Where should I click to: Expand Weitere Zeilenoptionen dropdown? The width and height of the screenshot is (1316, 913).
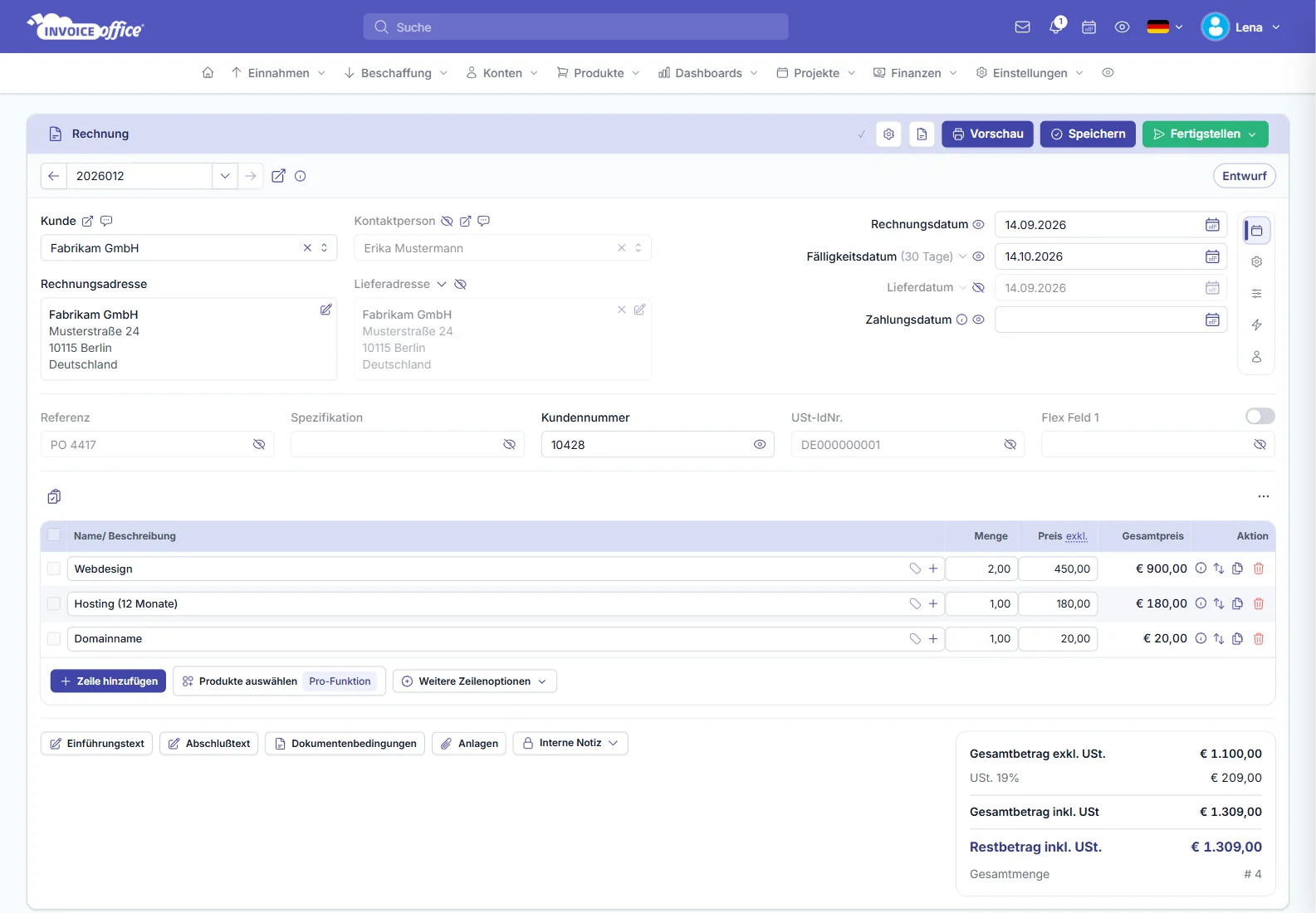[x=474, y=681]
